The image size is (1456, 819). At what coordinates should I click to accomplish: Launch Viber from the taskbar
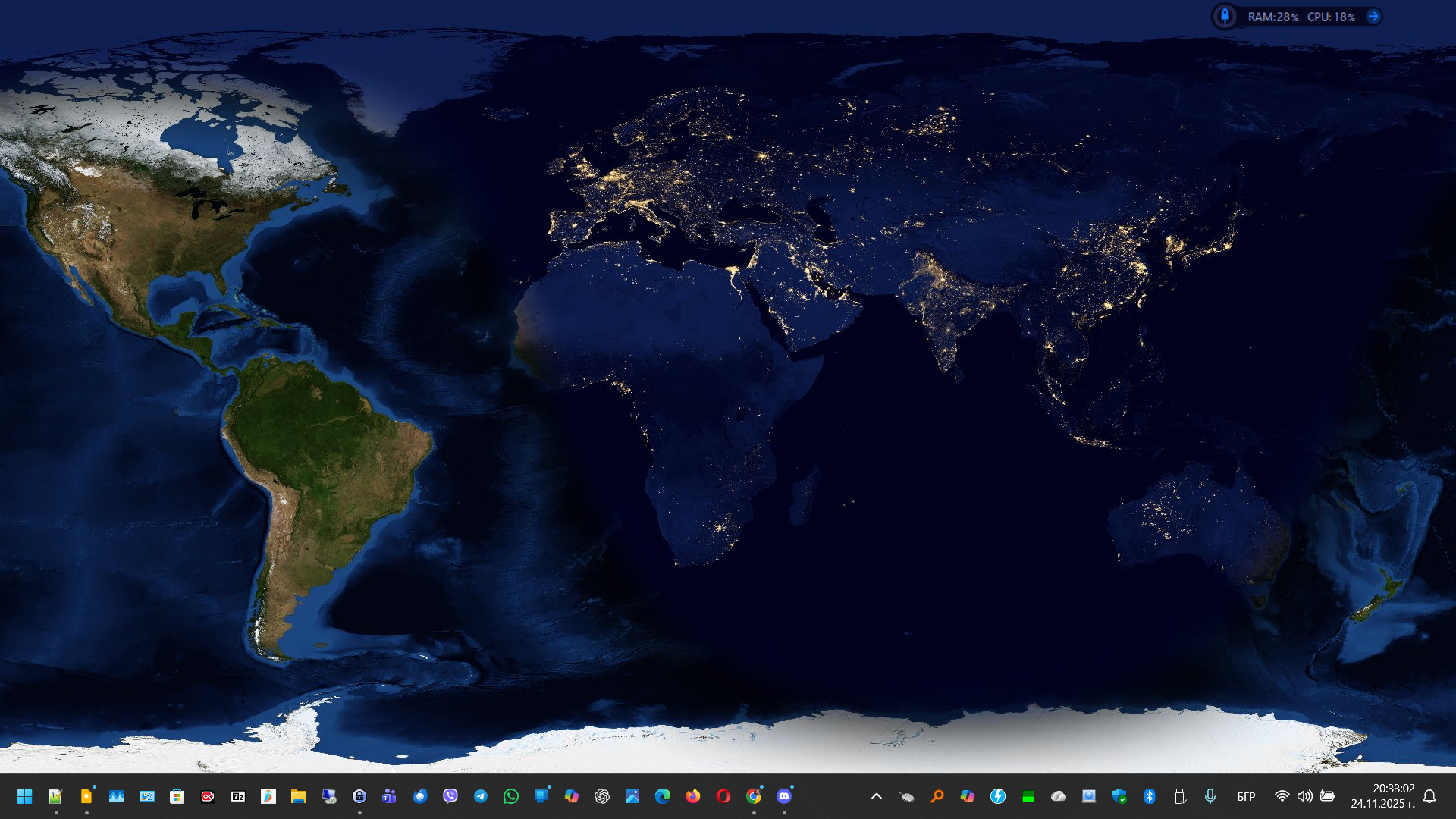tap(450, 796)
